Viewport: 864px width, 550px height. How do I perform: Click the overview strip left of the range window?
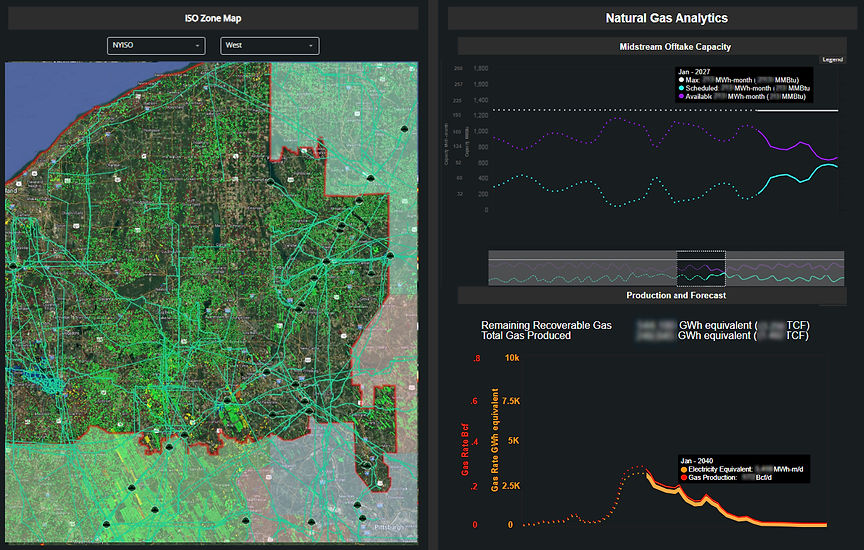click(582, 268)
